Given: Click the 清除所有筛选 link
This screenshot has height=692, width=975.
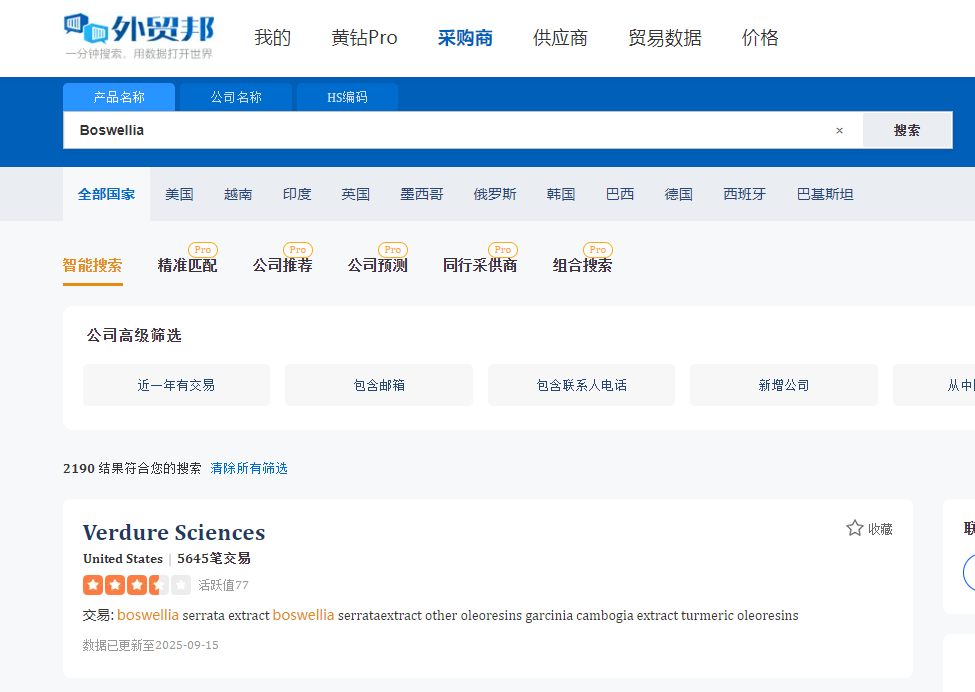Looking at the screenshot, I should click(249, 468).
